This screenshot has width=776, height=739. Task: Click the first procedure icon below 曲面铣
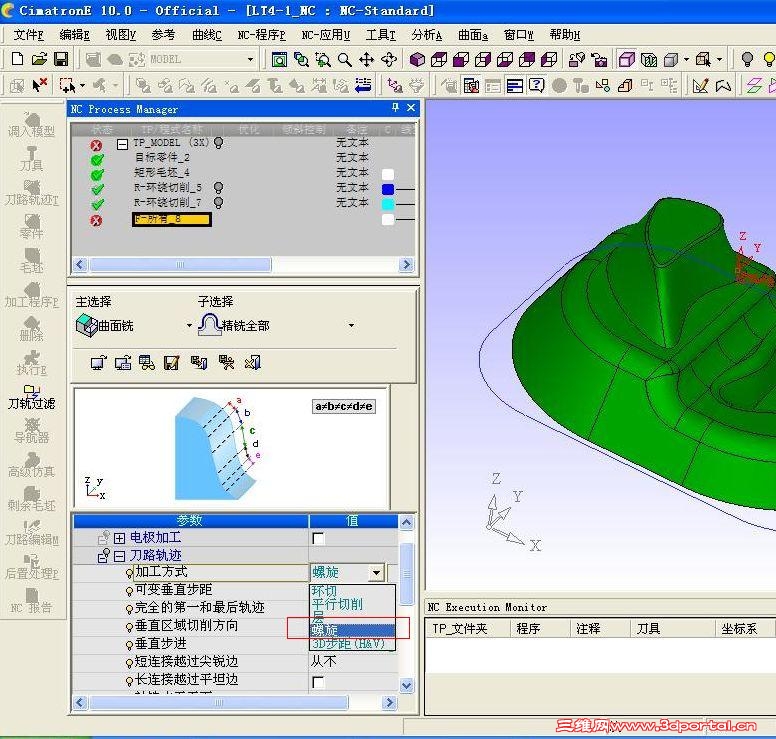point(98,363)
